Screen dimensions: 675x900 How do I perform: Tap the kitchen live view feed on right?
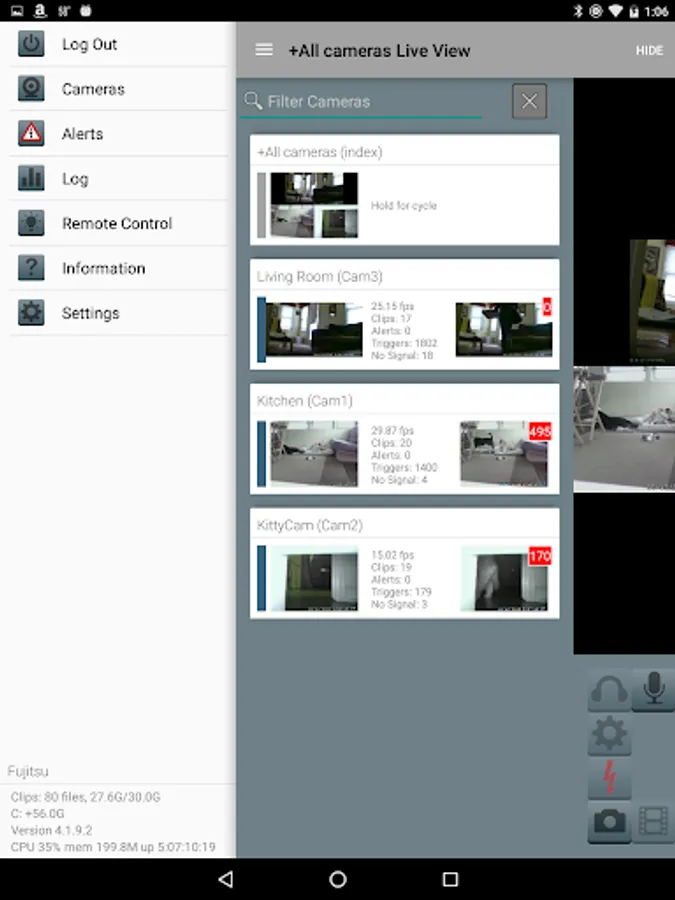tap(624, 429)
